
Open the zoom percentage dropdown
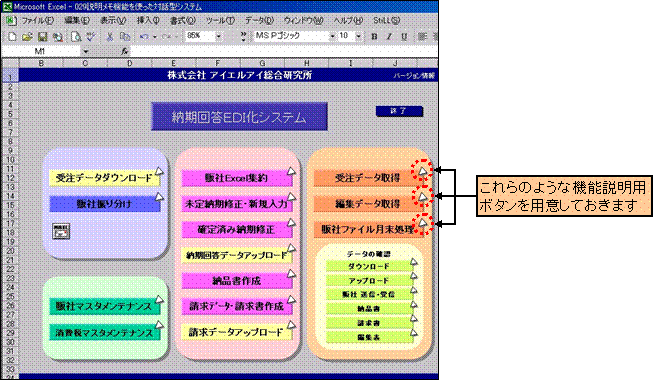click(x=218, y=37)
